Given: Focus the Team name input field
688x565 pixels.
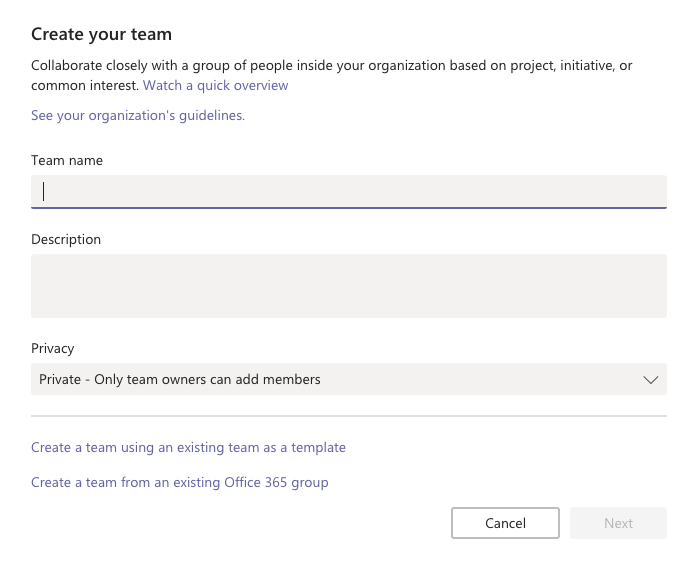Looking at the screenshot, I should [x=348, y=191].
